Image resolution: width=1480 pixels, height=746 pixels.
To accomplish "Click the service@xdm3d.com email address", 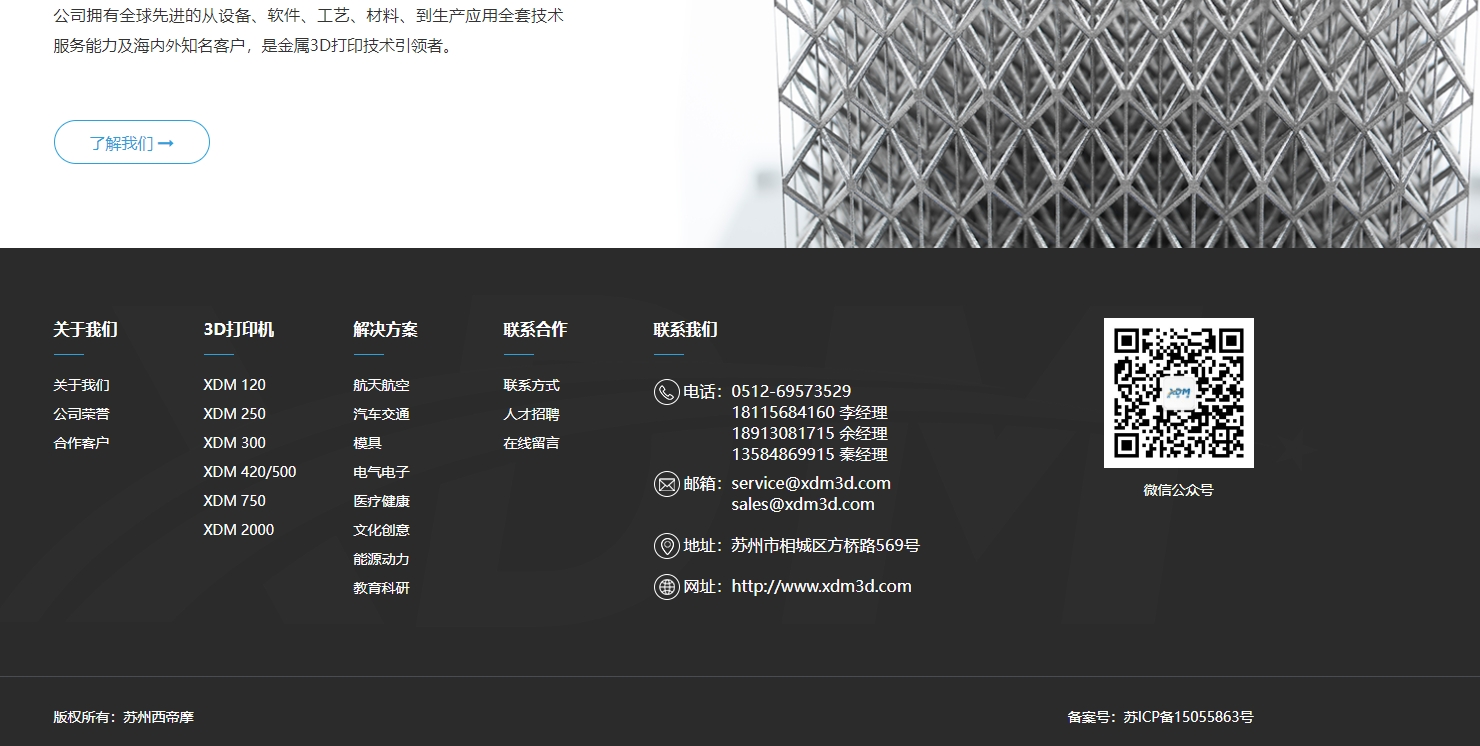I will 810,483.
